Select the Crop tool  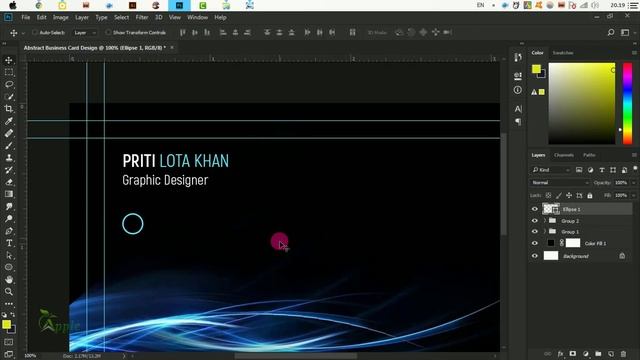(9, 109)
